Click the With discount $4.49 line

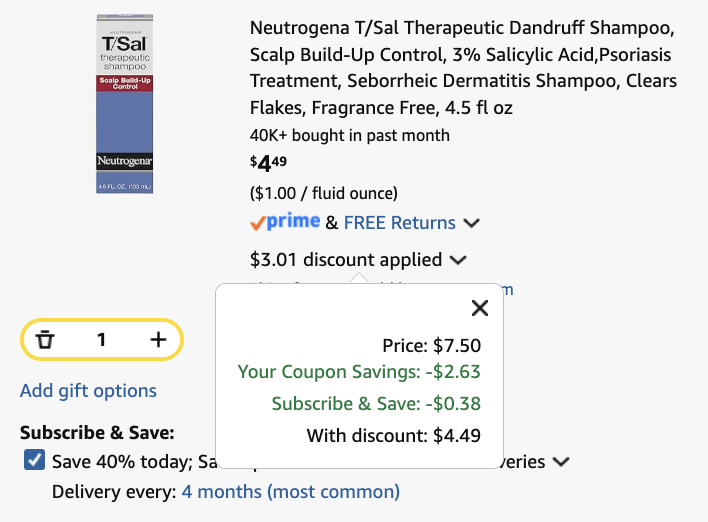(x=394, y=436)
